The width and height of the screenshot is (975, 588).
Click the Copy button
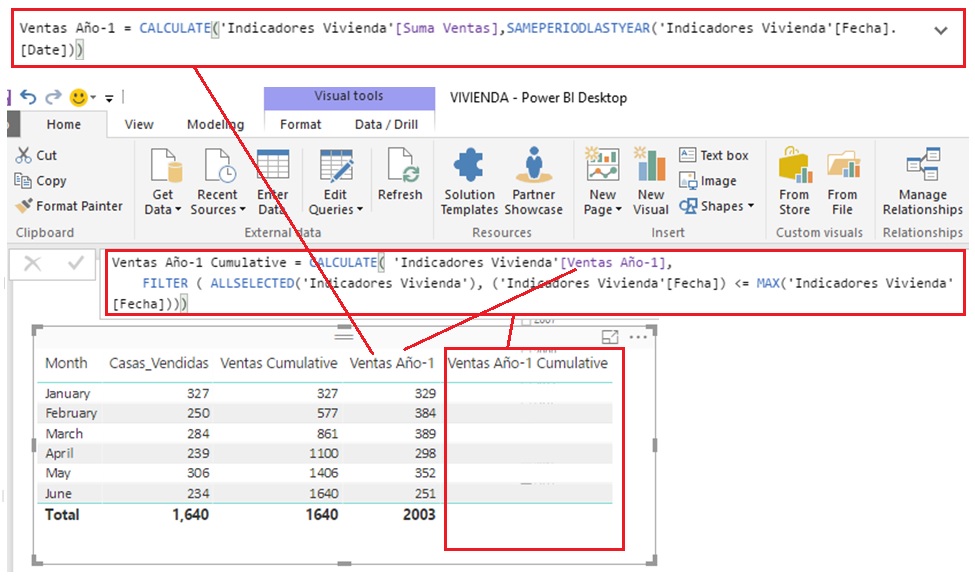point(40,181)
